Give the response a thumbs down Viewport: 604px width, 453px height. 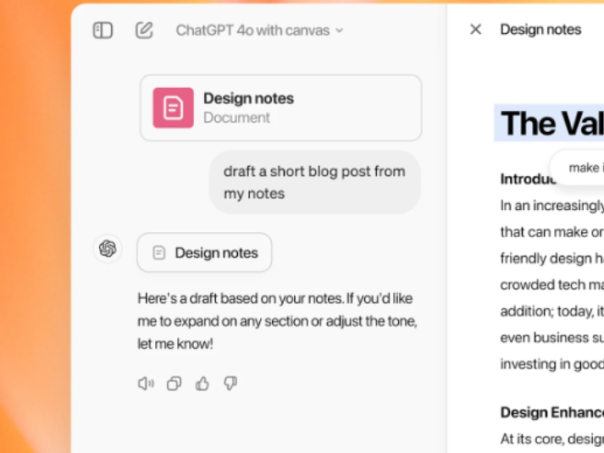pos(230,383)
